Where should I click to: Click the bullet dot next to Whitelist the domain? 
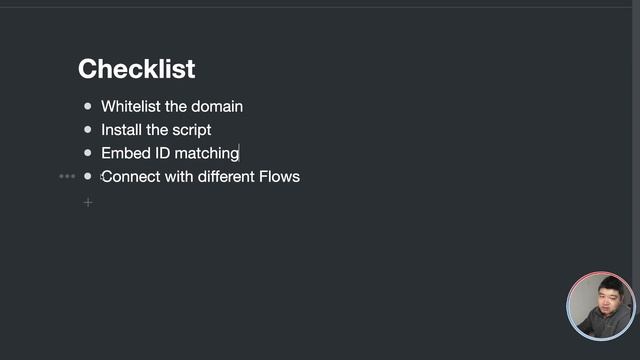pyautogui.click(x=87, y=106)
